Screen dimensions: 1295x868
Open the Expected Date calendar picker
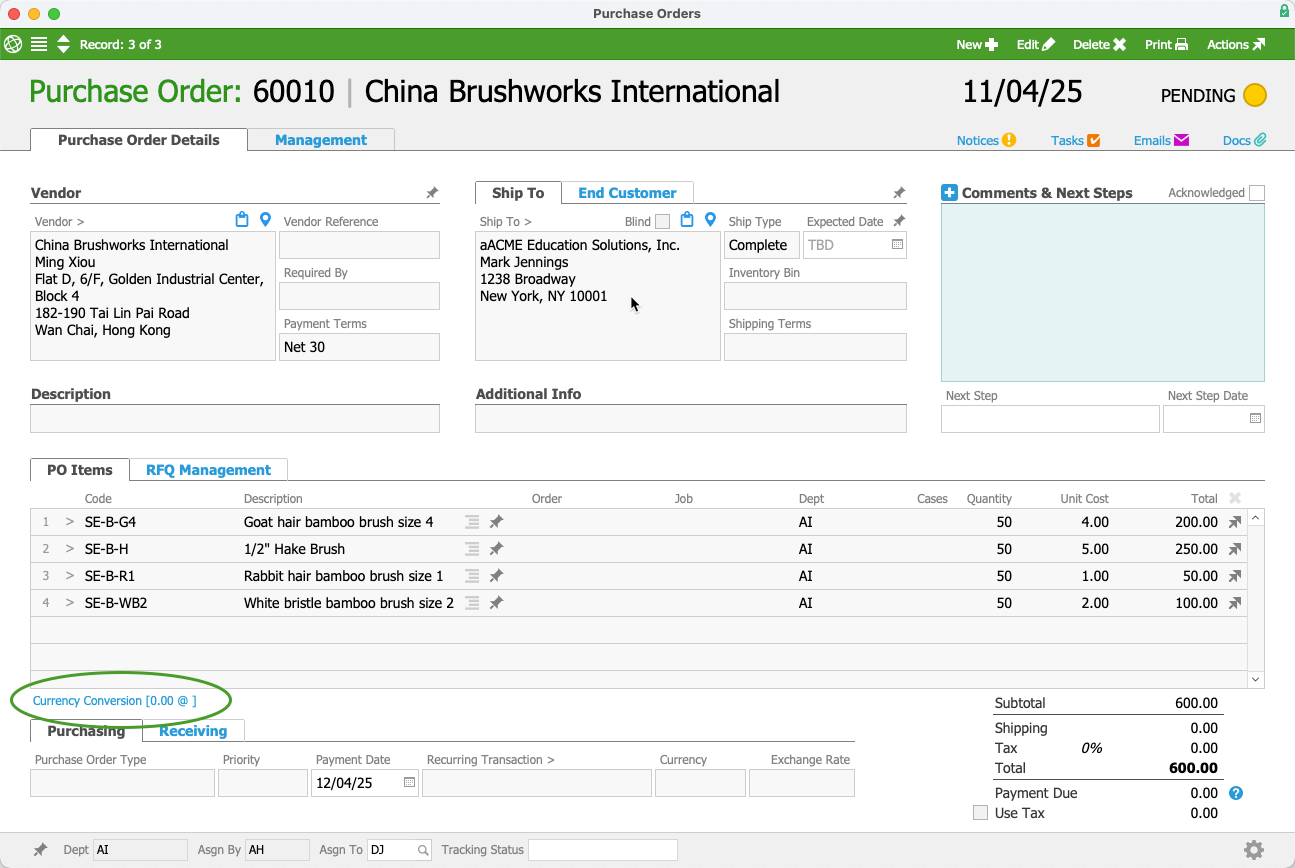coord(897,245)
